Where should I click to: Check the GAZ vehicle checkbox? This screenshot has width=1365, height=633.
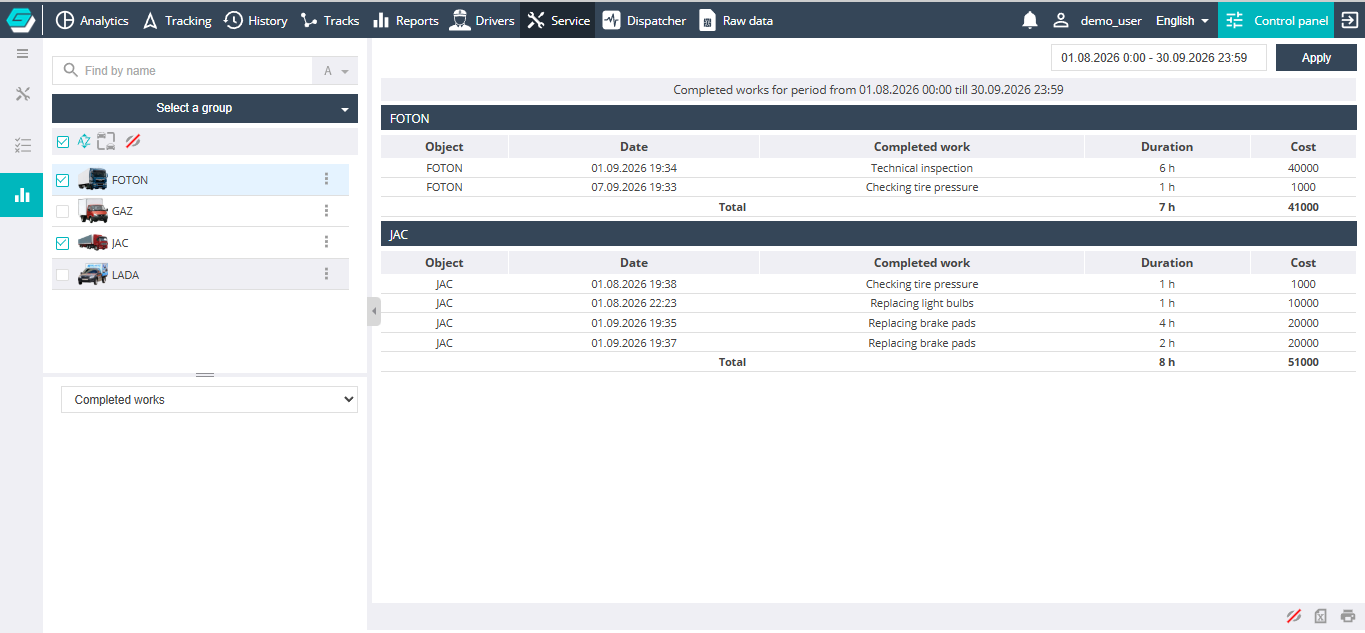(63, 211)
